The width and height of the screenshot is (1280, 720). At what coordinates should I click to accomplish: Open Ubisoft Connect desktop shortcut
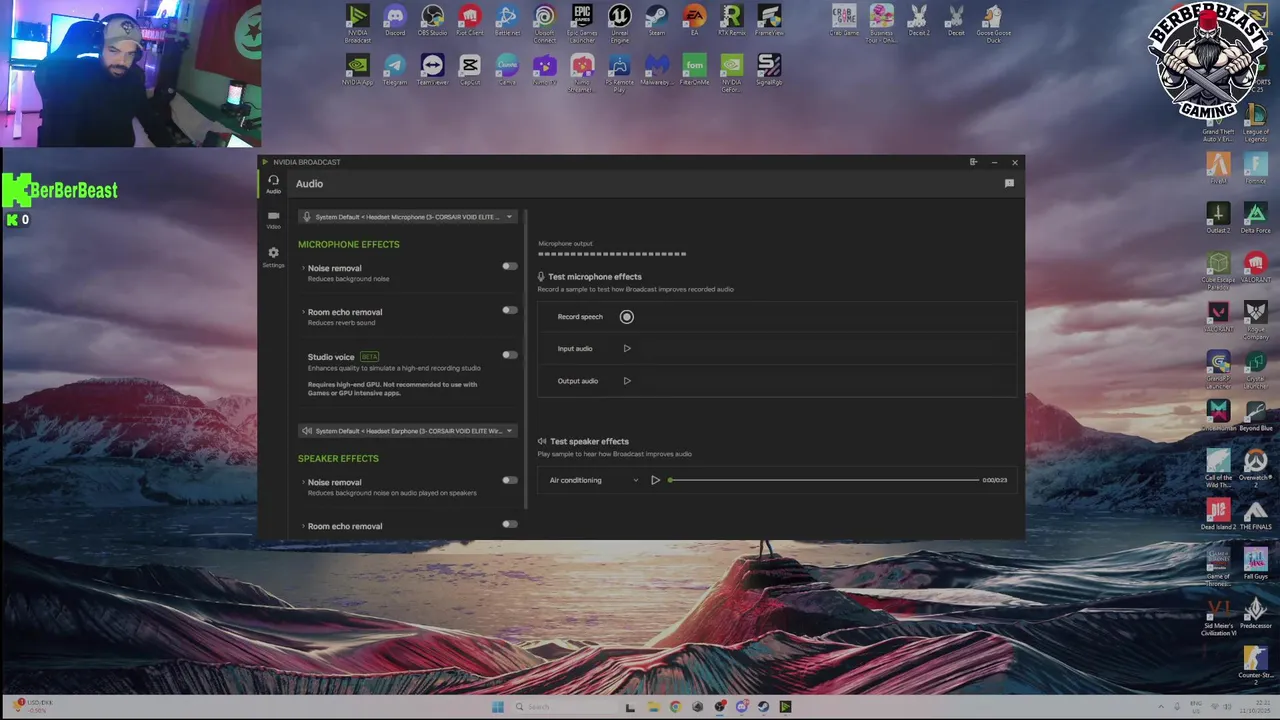point(544,22)
